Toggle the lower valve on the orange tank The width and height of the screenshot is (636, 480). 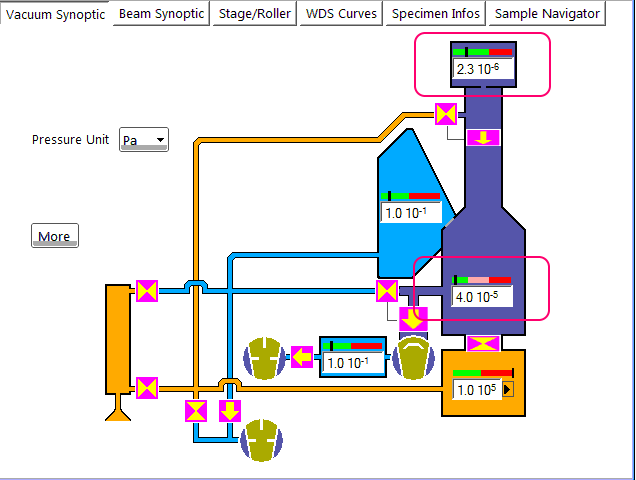click(x=147, y=387)
